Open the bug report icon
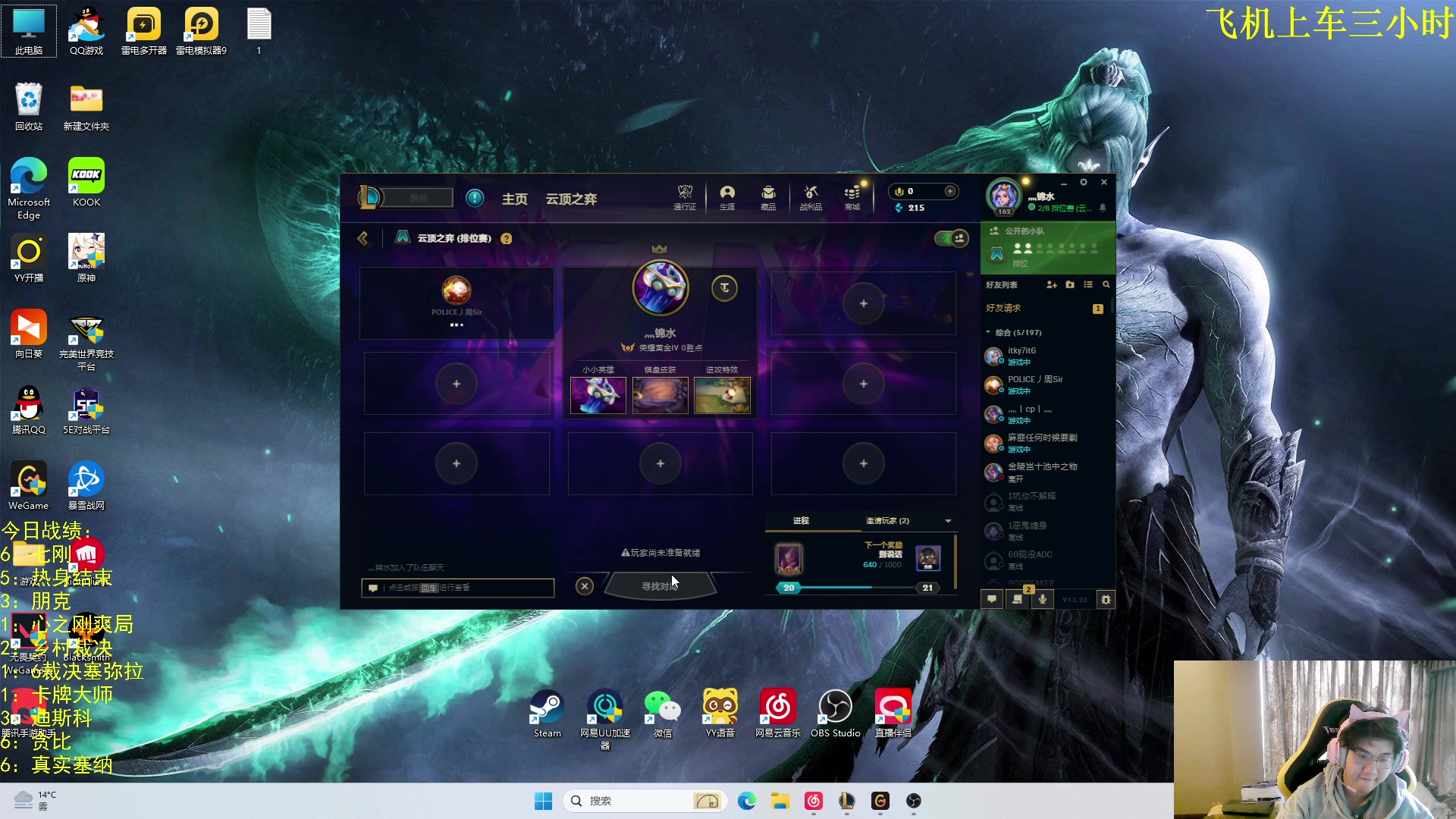 tap(1106, 599)
